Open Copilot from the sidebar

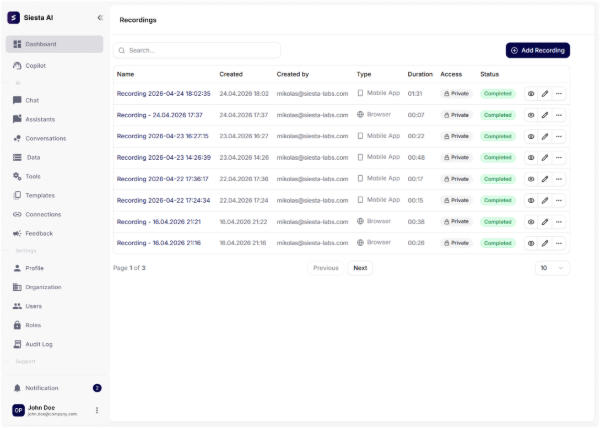tap(35, 65)
